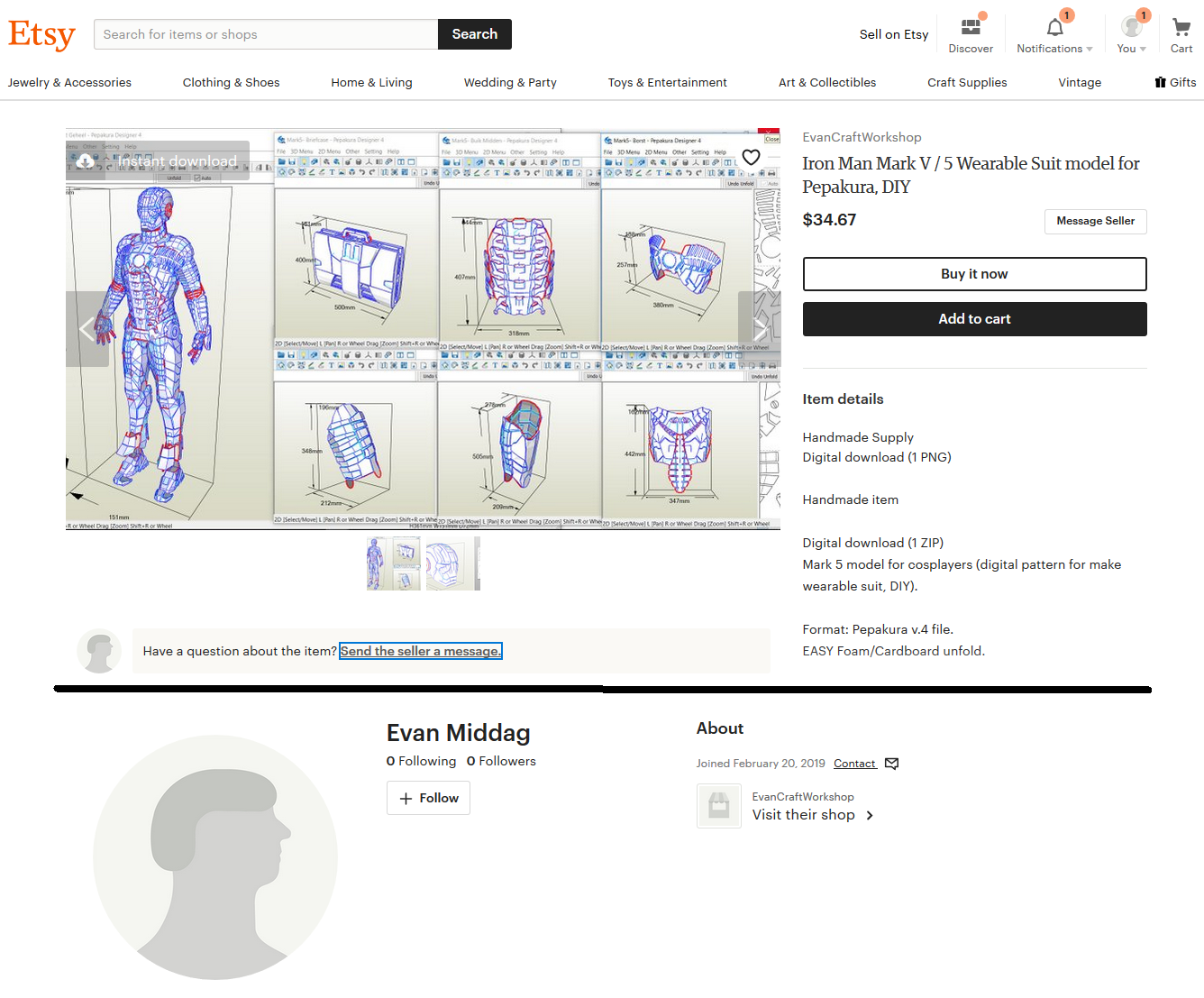Click the small seller avatar by the question box
Image resolution: width=1204 pixels, height=998 pixels.
click(x=99, y=651)
